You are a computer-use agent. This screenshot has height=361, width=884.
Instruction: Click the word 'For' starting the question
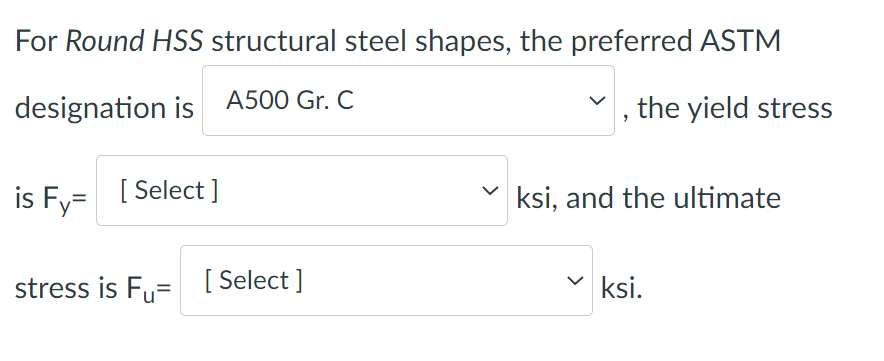pyautogui.click(x=37, y=41)
